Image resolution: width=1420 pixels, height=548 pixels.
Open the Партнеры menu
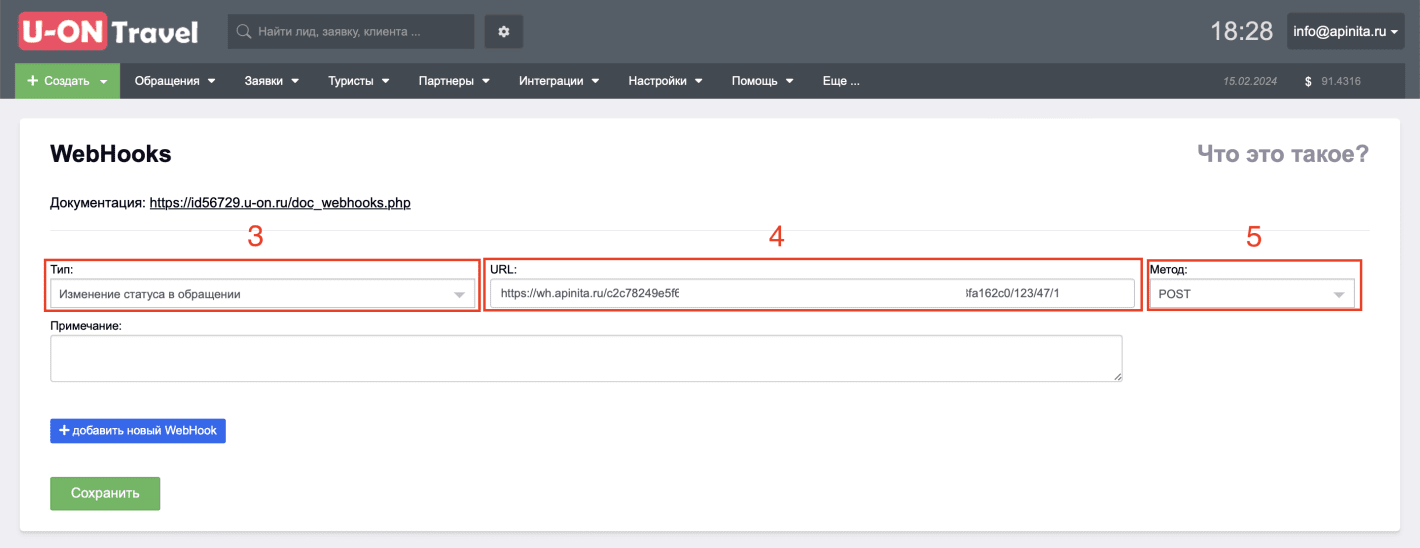coord(454,81)
